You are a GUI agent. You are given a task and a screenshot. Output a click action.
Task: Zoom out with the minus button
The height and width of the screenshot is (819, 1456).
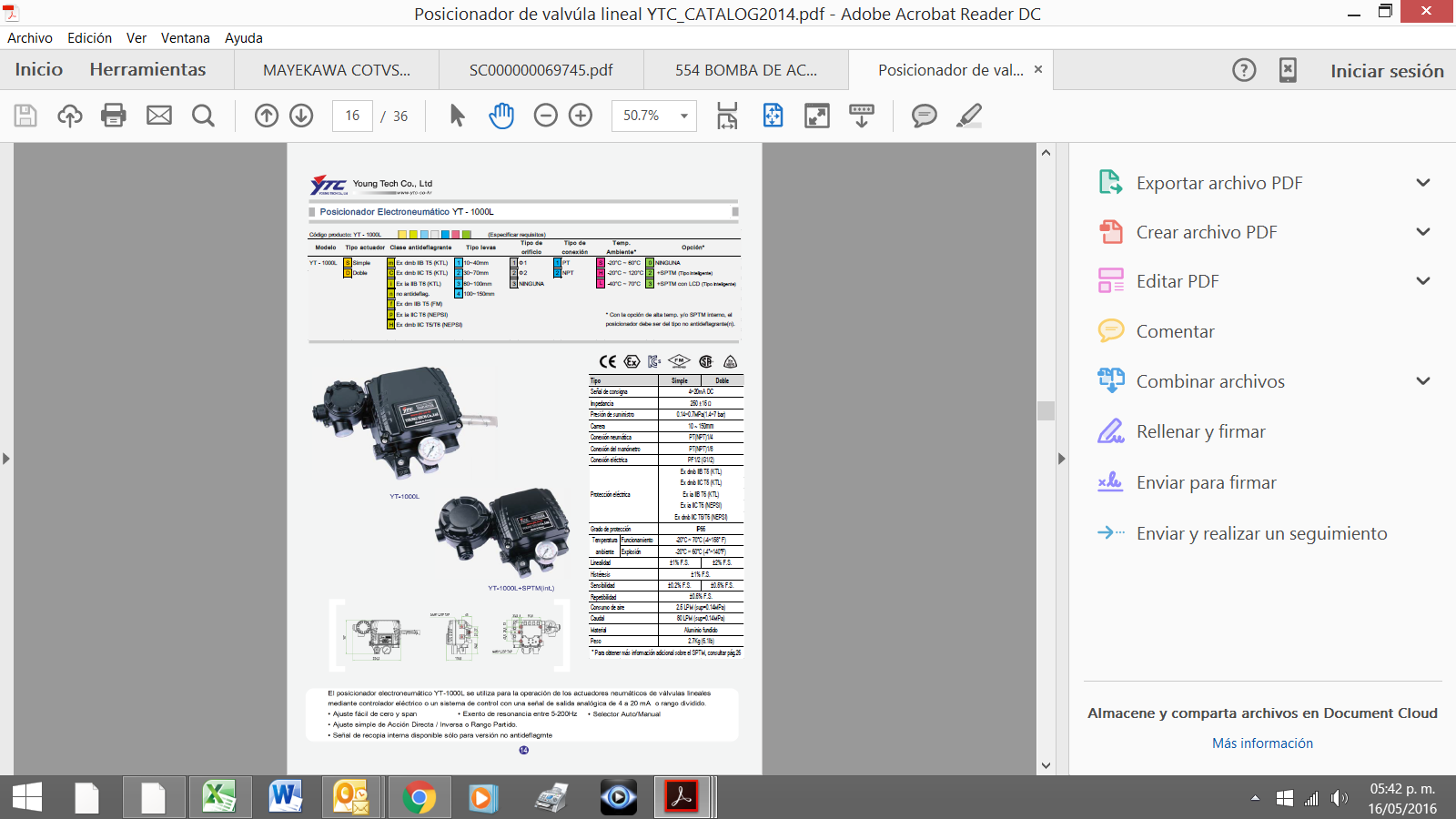click(x=546, y=116)
